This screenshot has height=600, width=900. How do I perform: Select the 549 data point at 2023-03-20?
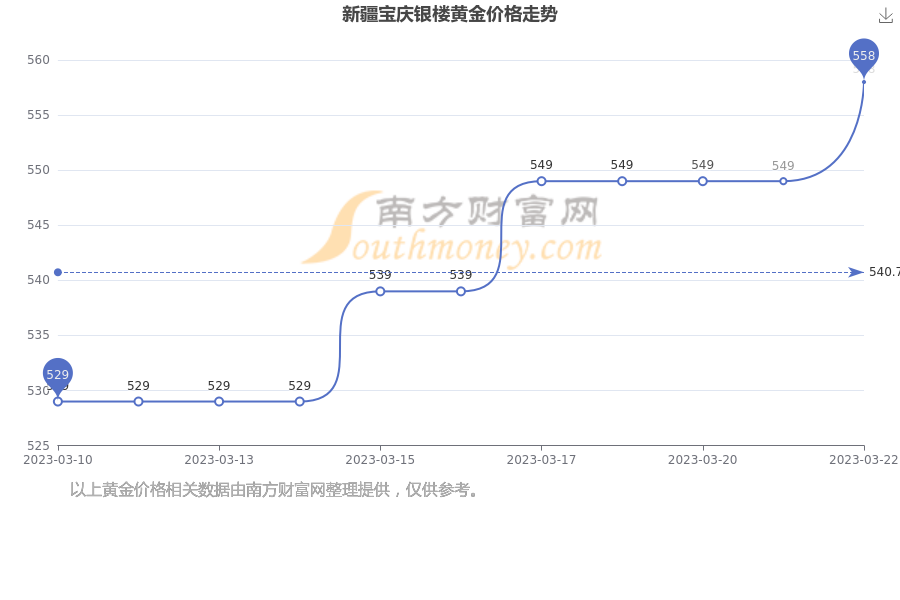click(703, 181)
